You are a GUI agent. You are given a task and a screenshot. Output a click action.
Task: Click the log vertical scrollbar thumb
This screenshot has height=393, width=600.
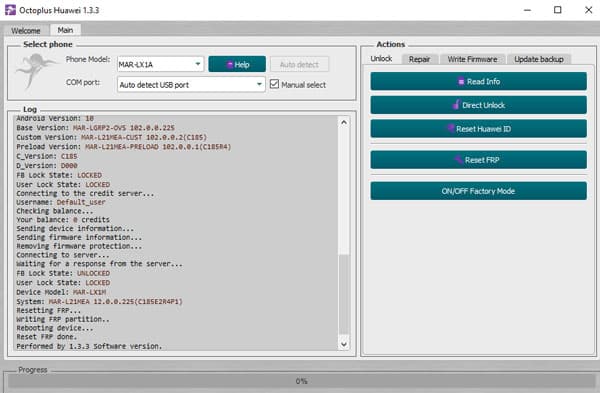pyautogui.click(x=344, y=294)
